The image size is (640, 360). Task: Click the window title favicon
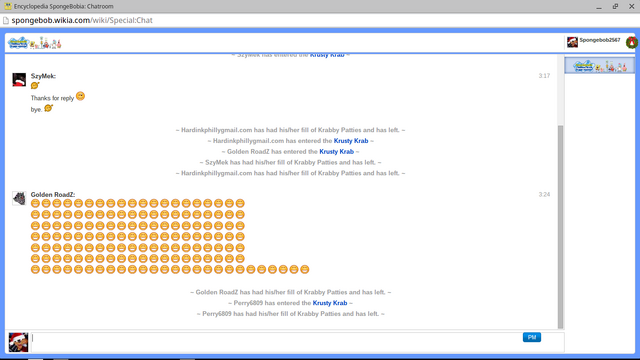[x=8, y=6]
